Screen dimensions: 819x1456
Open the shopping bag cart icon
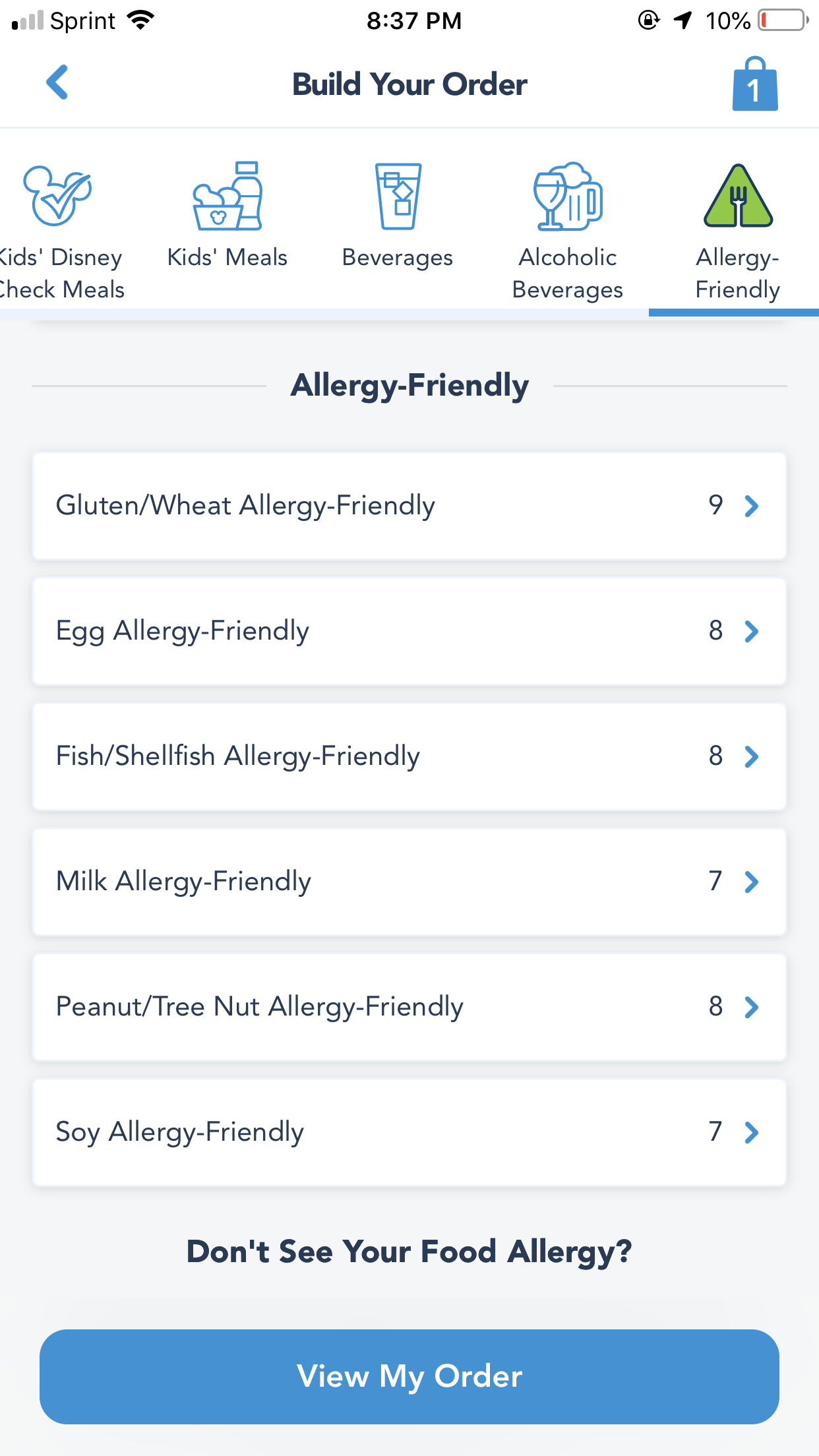coord(754,85)
